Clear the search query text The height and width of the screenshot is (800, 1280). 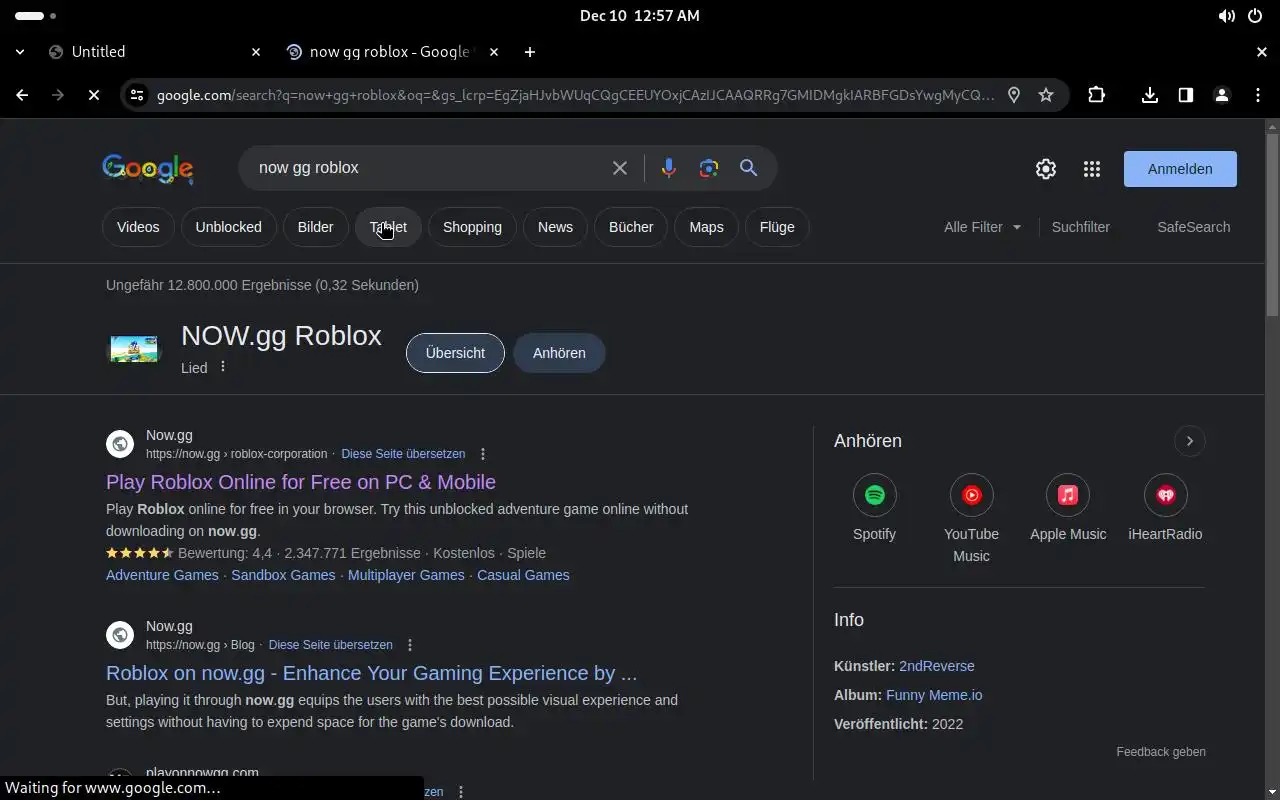tap(620, 168)
